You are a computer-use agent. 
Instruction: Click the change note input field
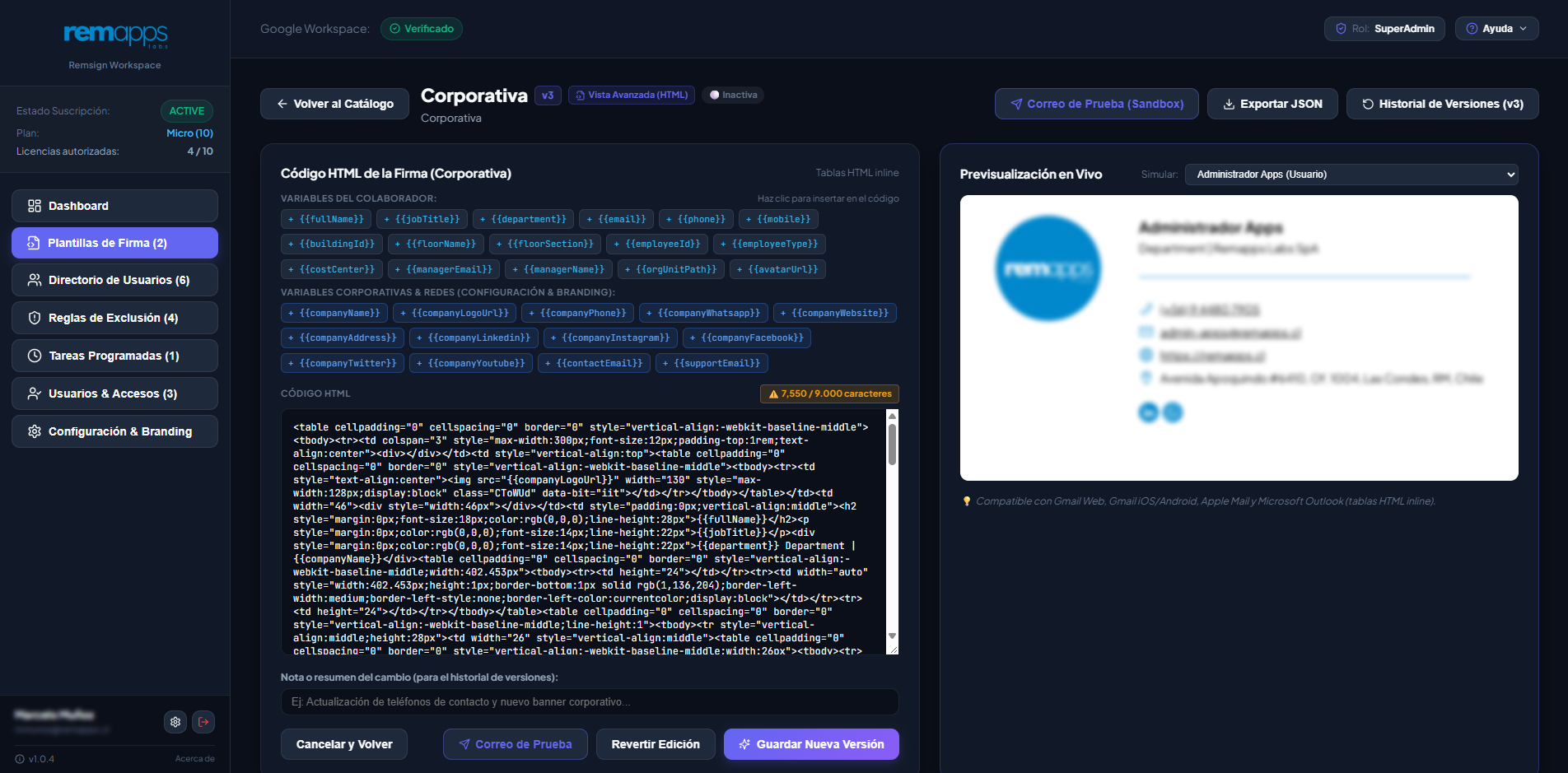(x=590, y=702)
